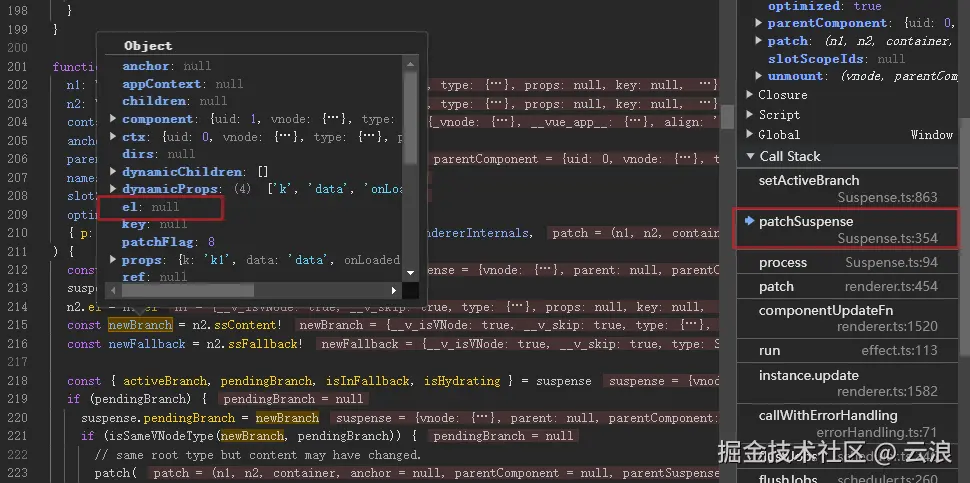
Task: Click the Window value beside Global
Action: tap(932, 134)
